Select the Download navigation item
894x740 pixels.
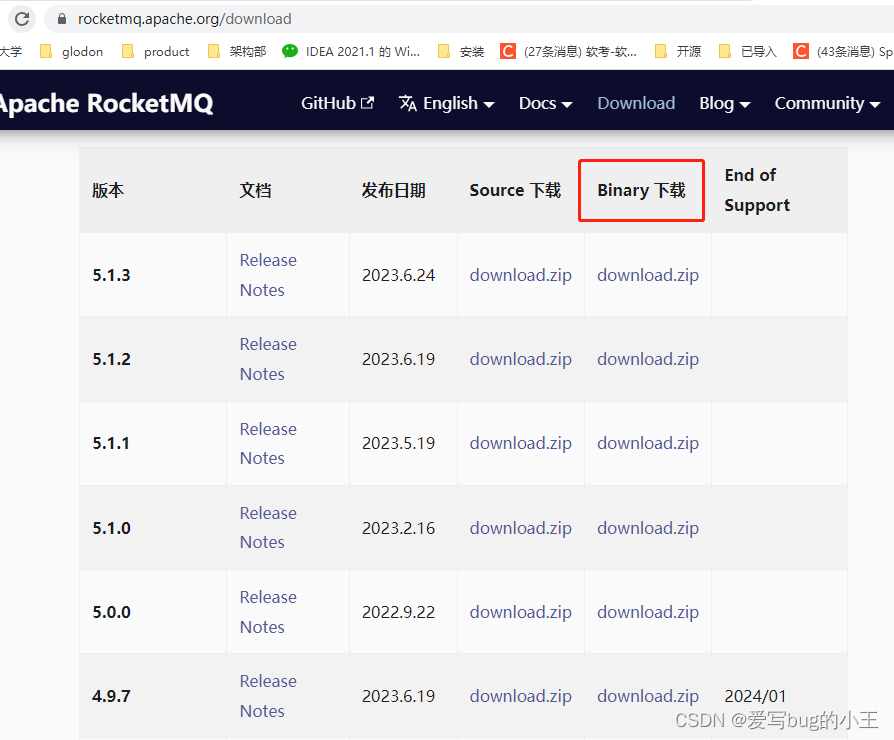[x=636, y=103]
